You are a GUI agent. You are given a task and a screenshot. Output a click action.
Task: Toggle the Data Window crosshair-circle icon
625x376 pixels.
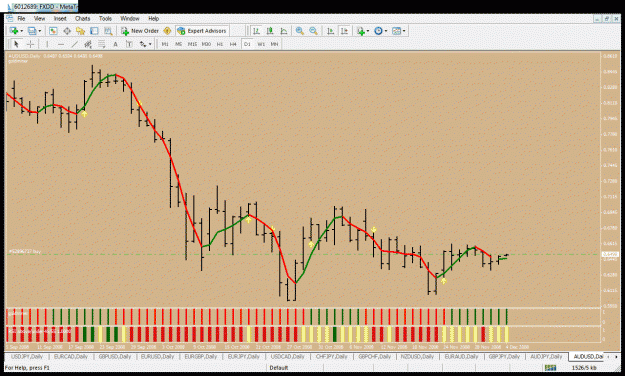tap(67, 31)
